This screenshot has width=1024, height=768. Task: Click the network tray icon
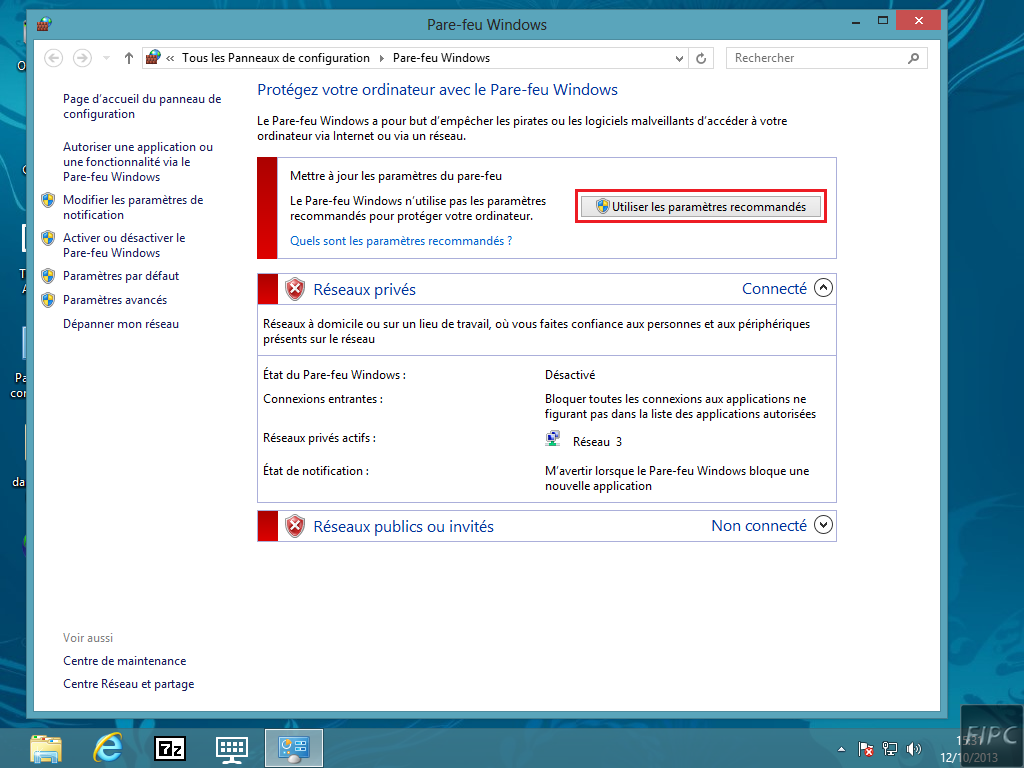pos(890,749)
